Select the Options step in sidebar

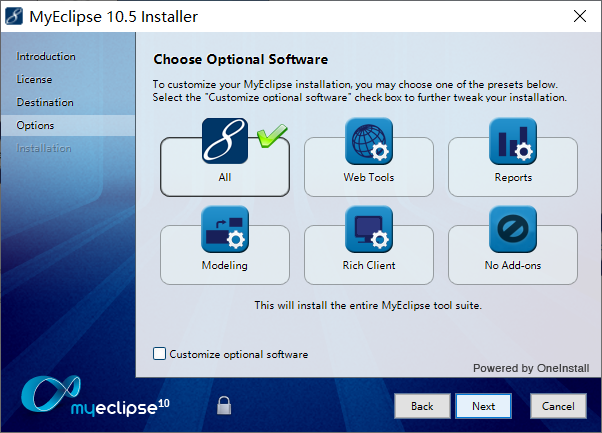click(68, 126)
